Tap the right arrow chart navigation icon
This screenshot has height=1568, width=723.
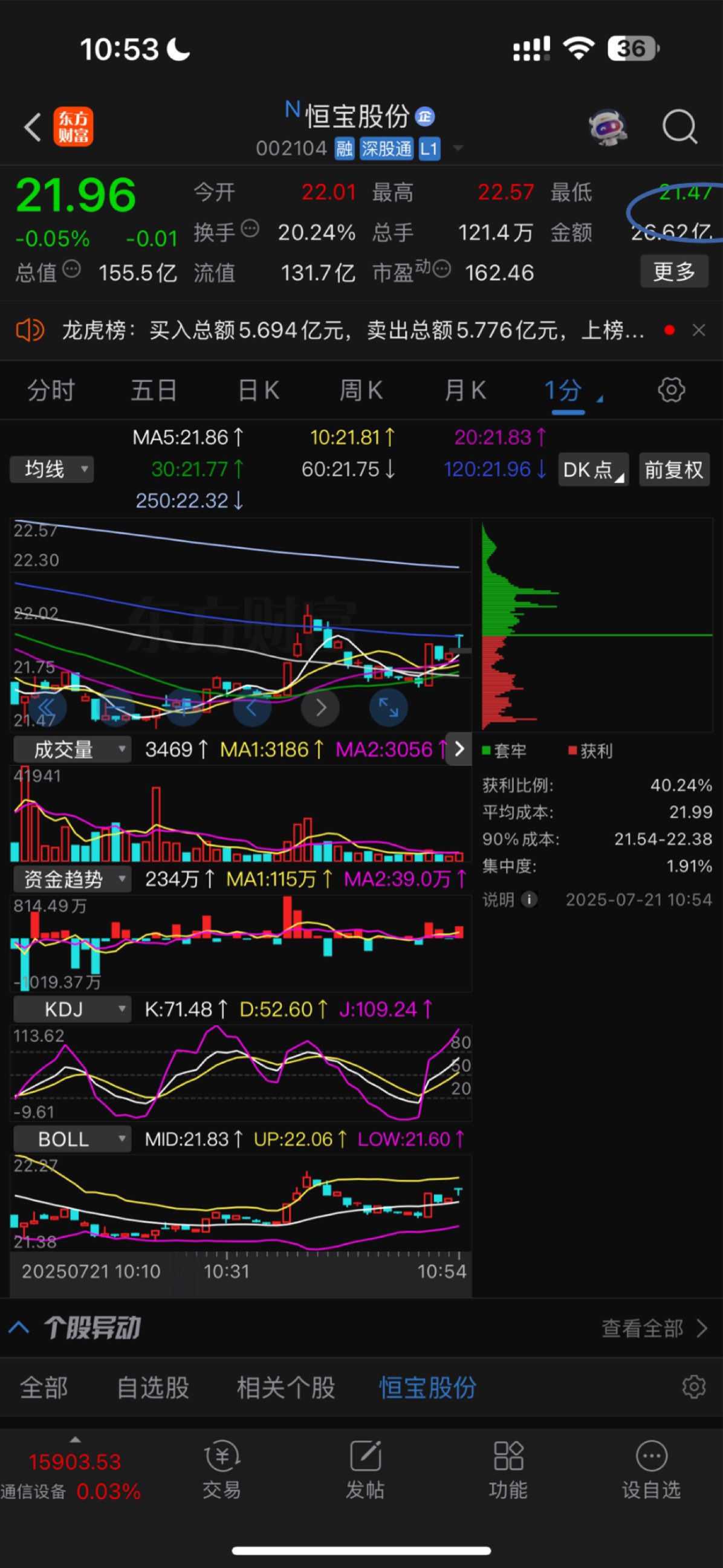click(321, 707)
